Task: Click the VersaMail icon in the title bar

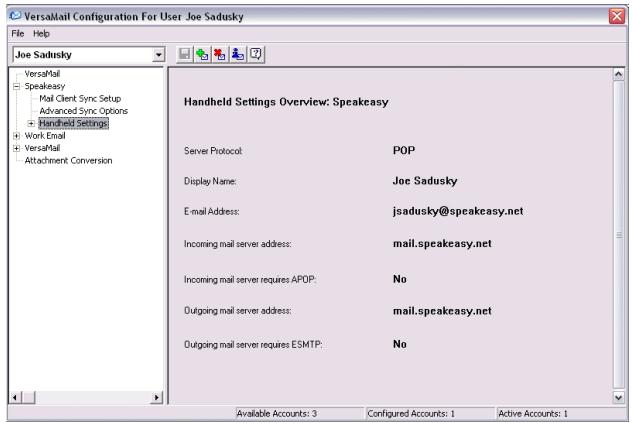Action: pos(15,16)
